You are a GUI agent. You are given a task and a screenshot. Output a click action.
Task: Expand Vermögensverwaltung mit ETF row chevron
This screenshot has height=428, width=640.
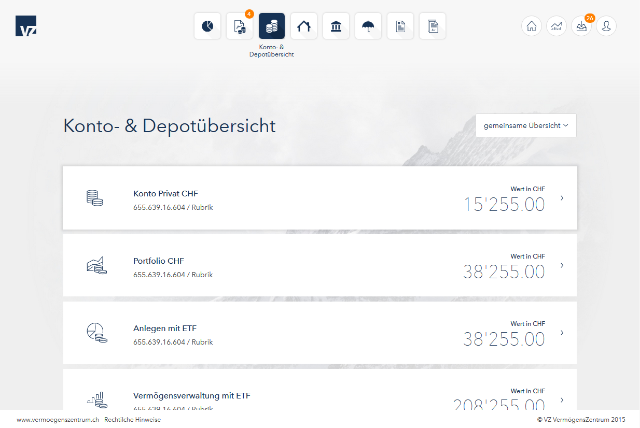point(562,400)
